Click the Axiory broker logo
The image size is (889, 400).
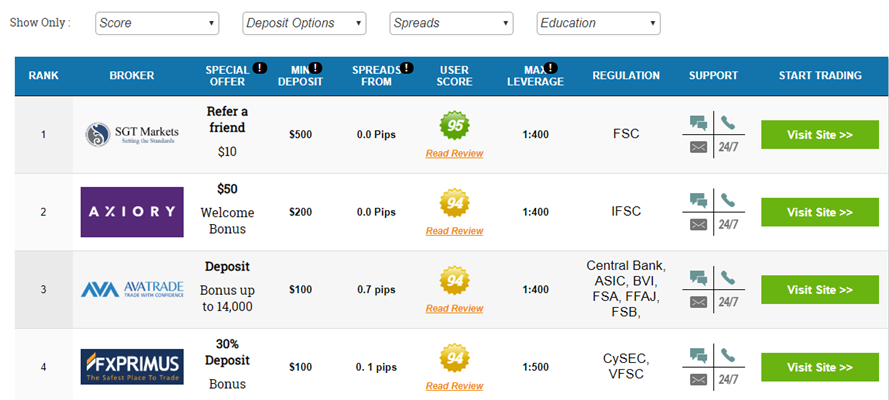tap(132, 212)
